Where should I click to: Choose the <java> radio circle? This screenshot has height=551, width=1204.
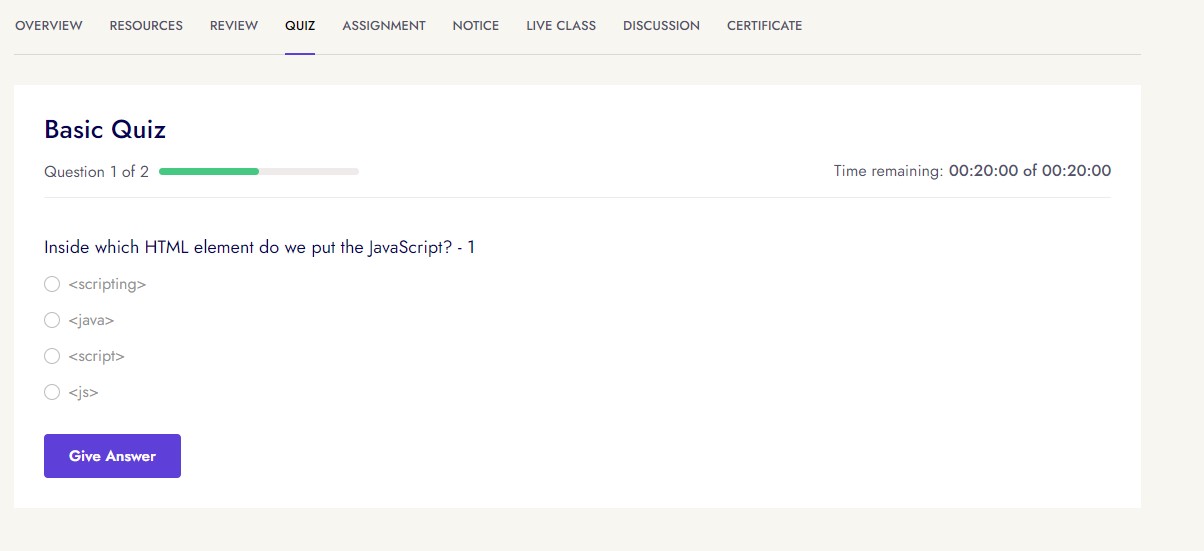point(52,321)
